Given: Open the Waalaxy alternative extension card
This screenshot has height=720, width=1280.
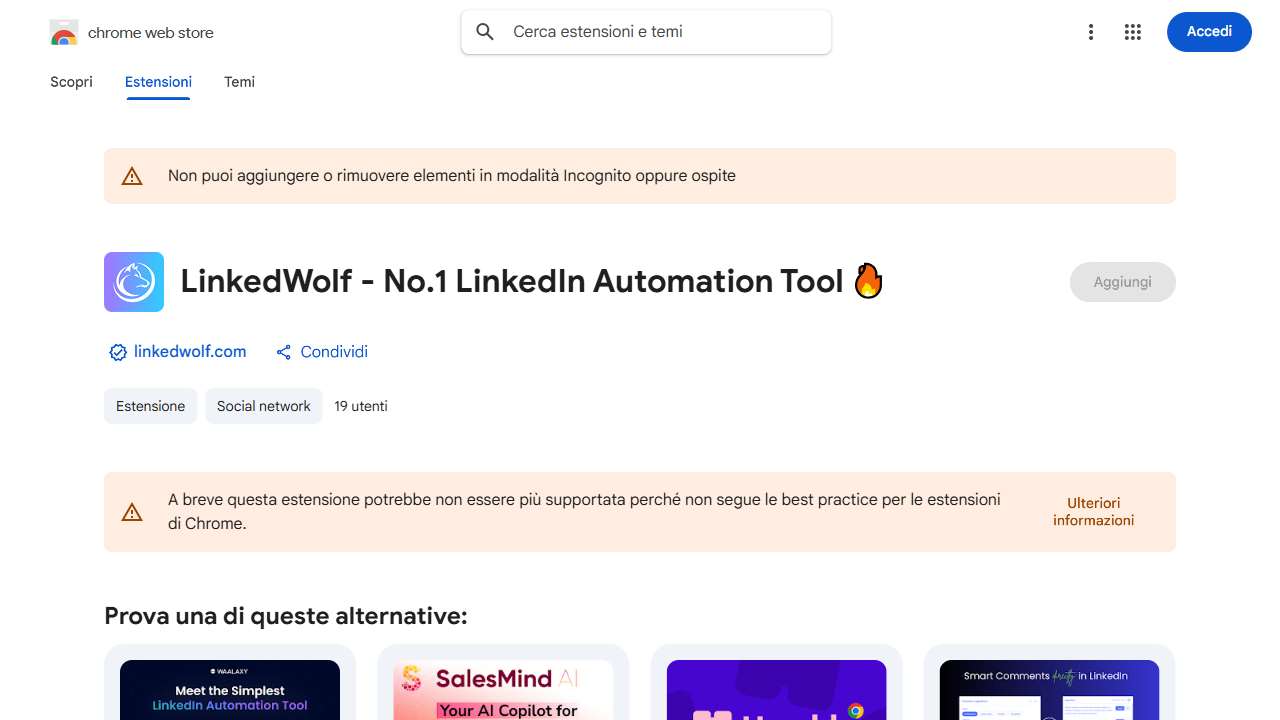Looking at the screenshot, I should pyautogui.click(x=229, y=689).
